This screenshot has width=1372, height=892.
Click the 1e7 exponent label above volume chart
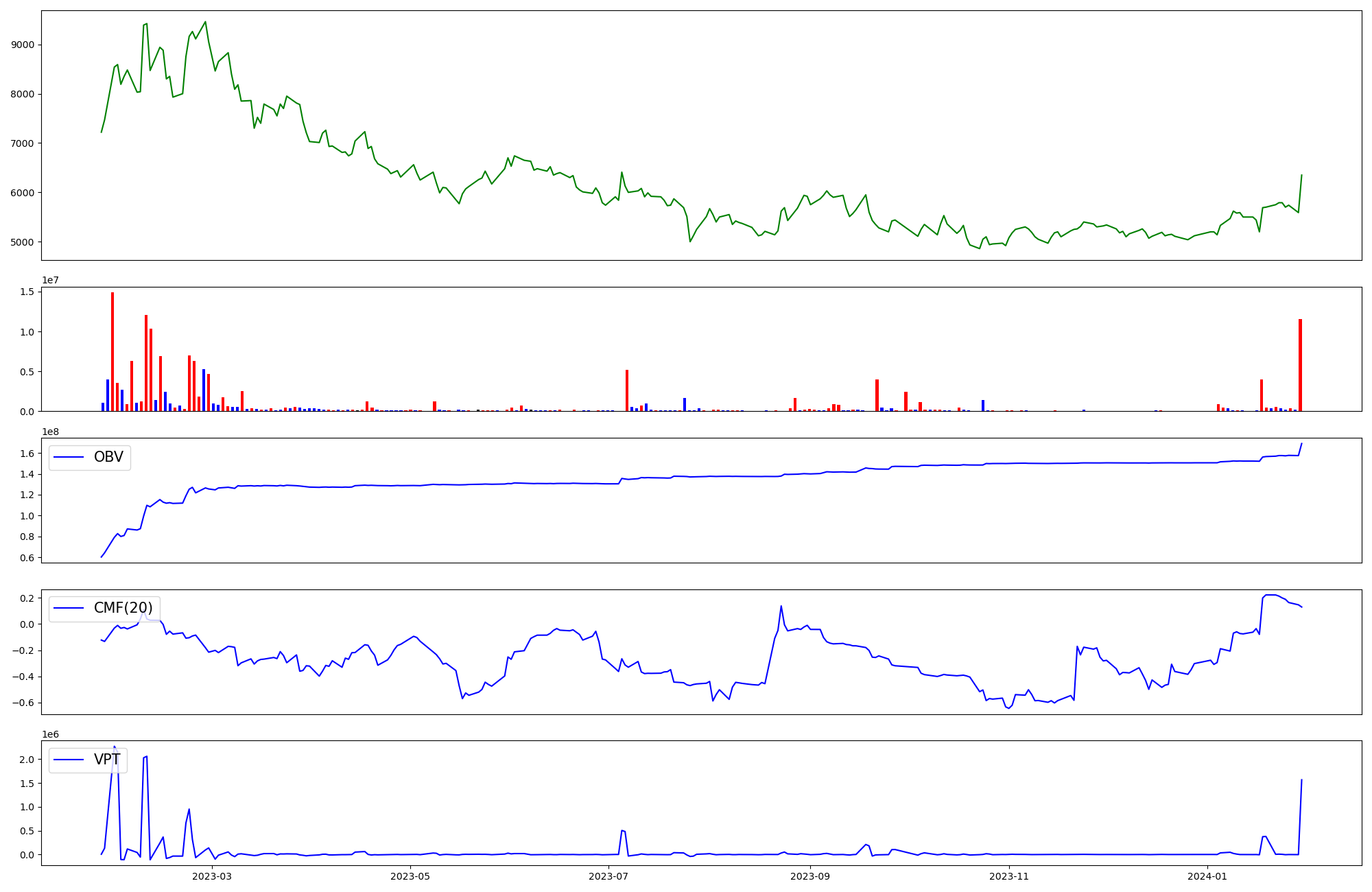pos(50,280)
